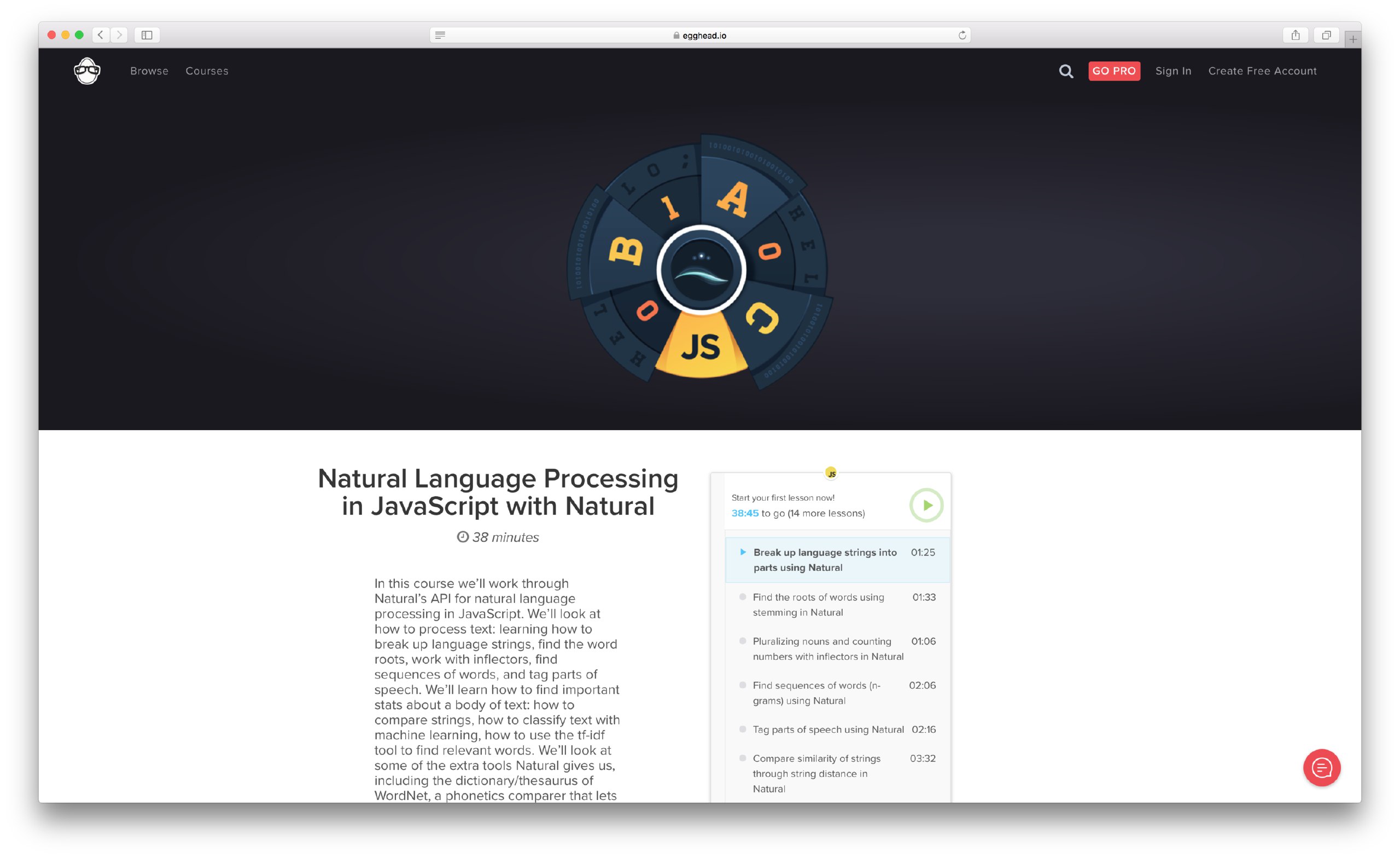Click the lock icon in address bar
Image resolution: width=1400 pixels, height=858 pixels.
[x=676, y=35]
